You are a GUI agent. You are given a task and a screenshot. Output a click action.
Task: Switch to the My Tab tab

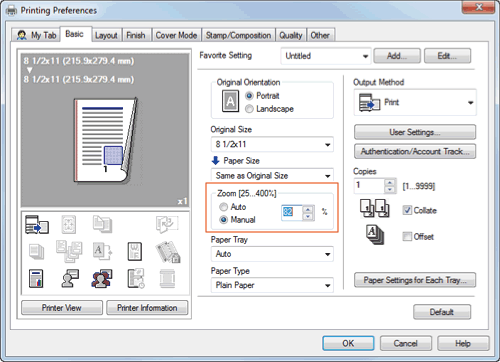36,35
